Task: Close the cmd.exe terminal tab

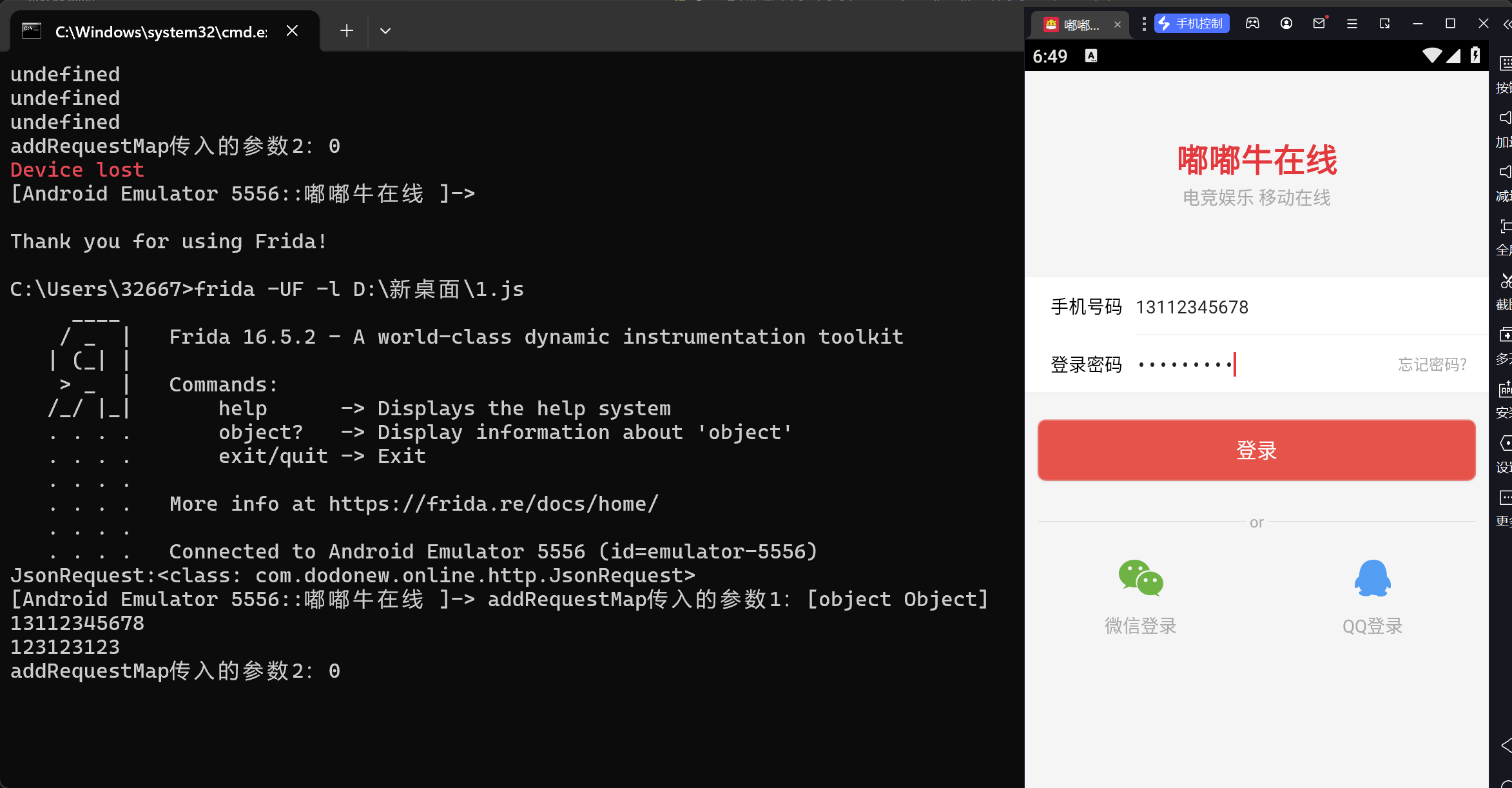Action: click(292, 31)
